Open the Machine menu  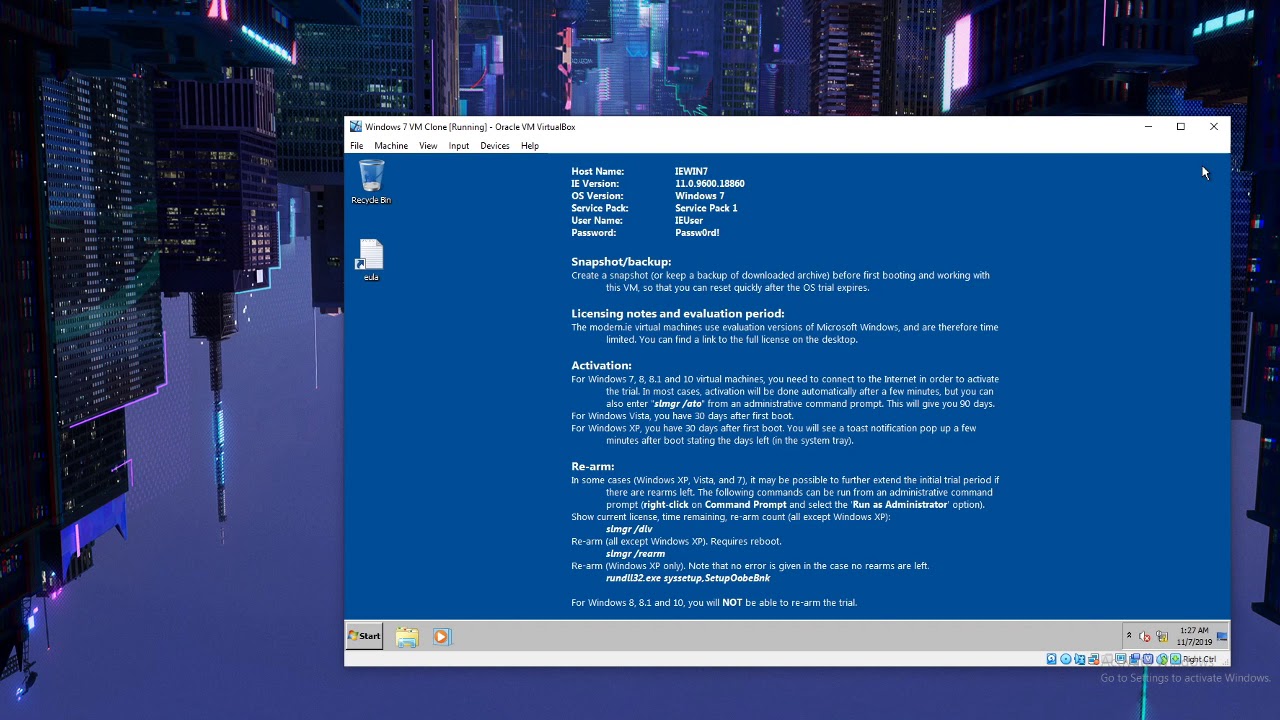coord(391,146)
